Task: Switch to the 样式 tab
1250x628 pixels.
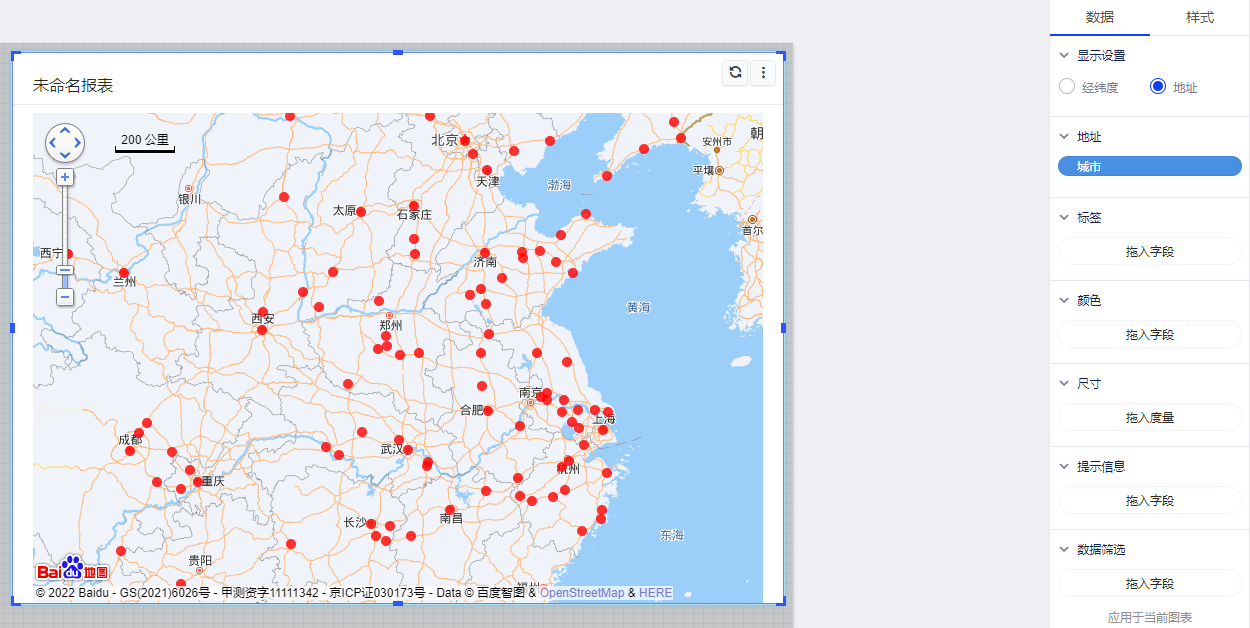Action: pos(1199,18)
